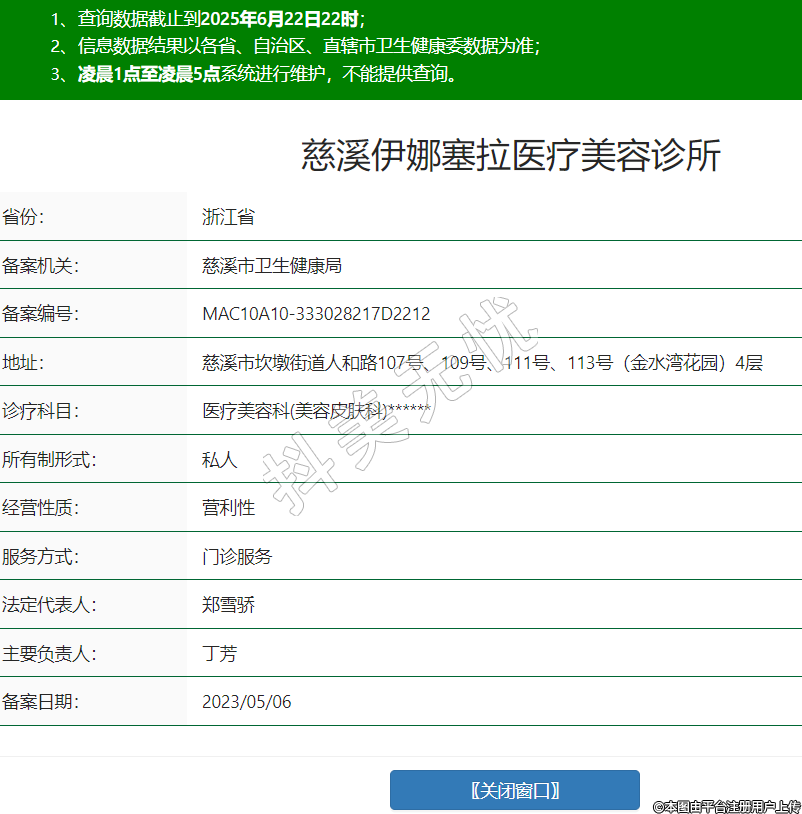
Task: Click the 主要负责人 name 丁芳
Action: click(220, 653)
